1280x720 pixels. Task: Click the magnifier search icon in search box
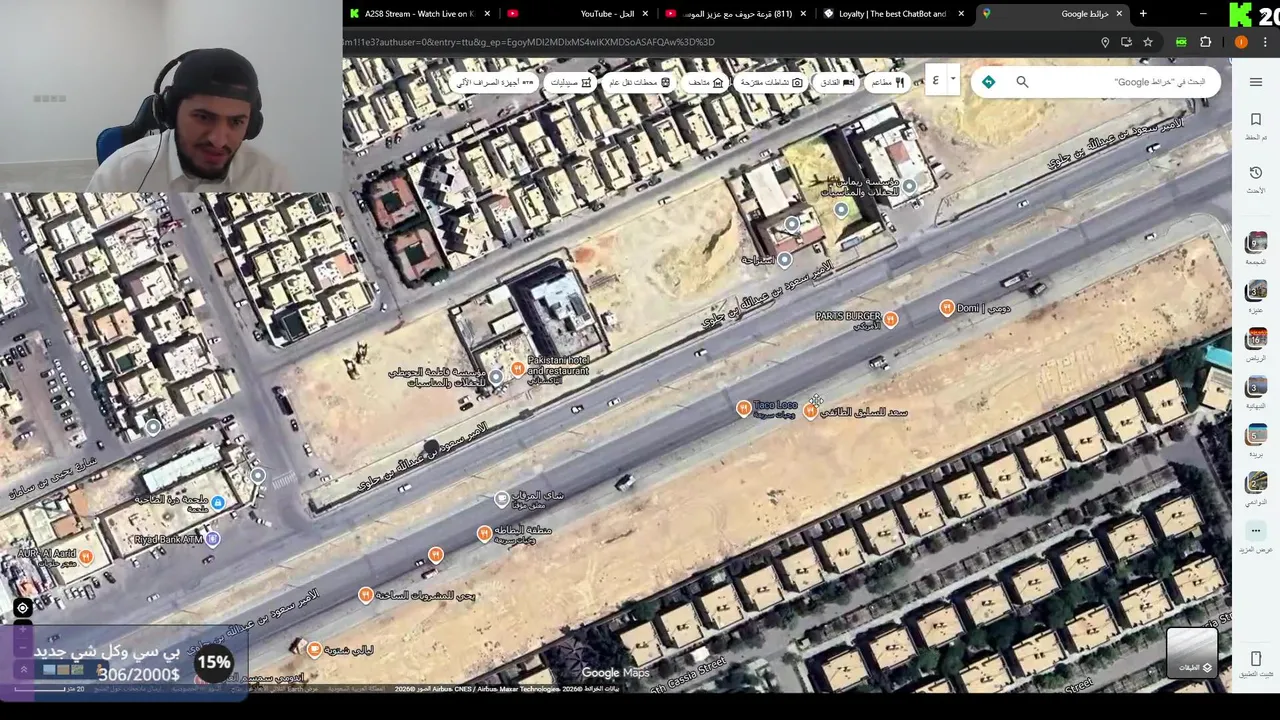click(1022, 82)
